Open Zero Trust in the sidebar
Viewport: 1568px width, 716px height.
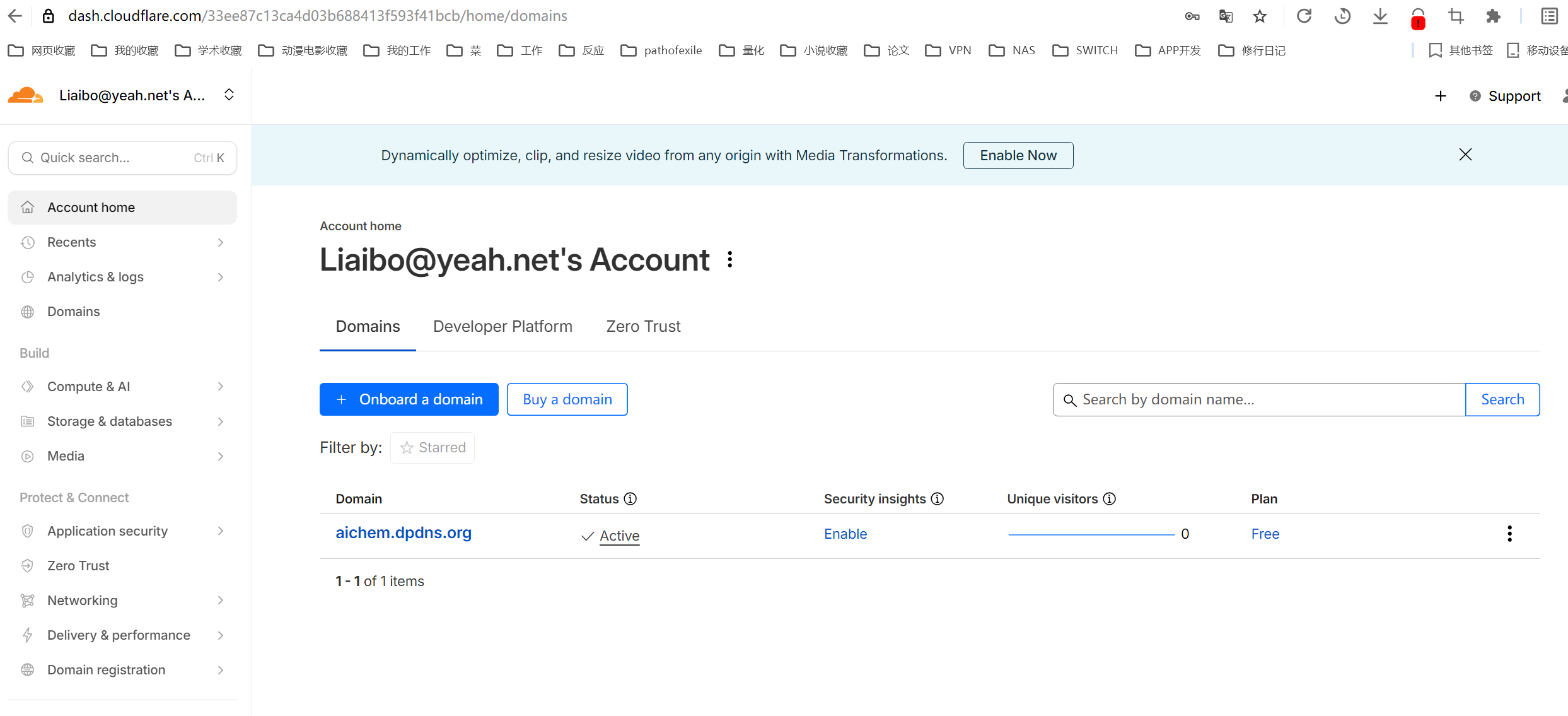(122, 566)
